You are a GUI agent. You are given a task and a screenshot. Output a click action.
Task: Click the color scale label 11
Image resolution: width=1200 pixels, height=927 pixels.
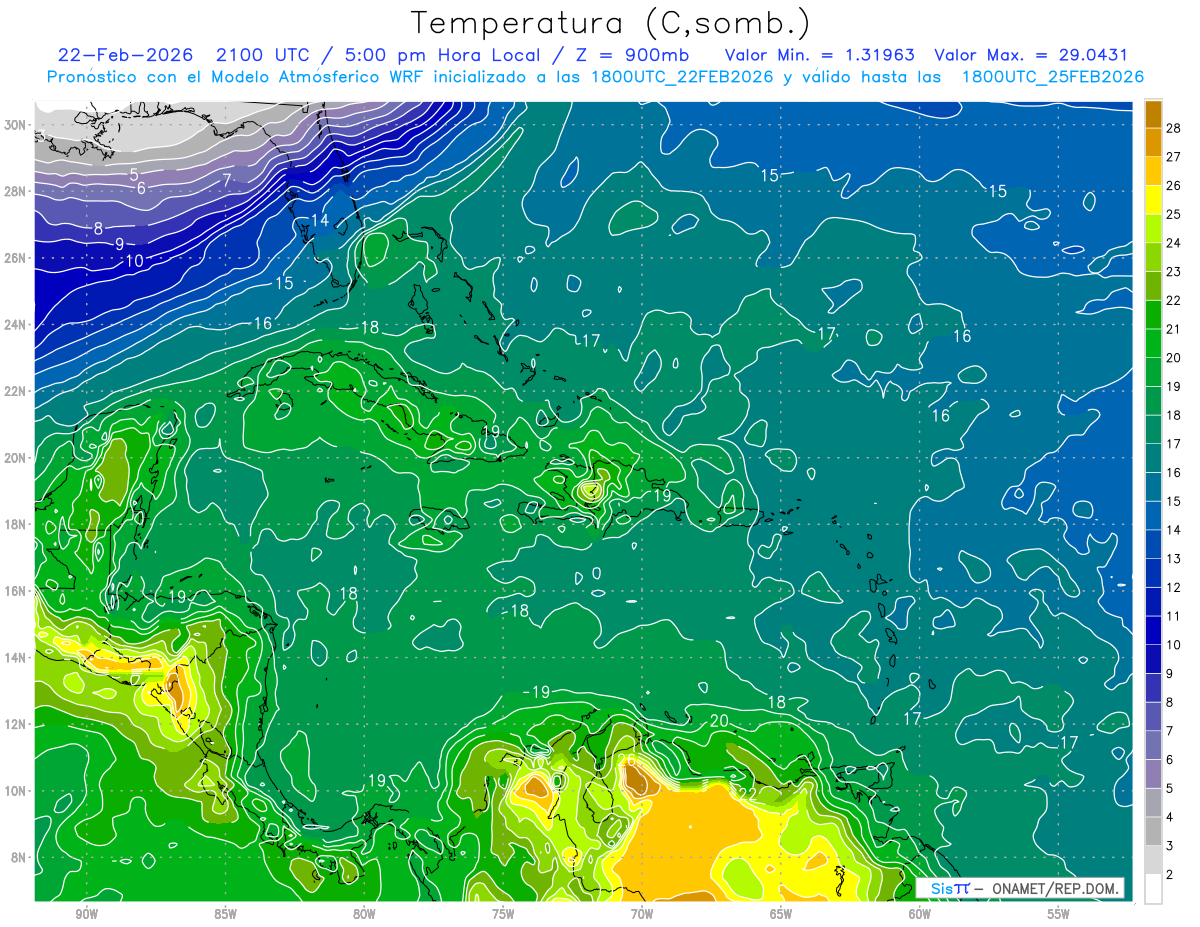click(1174, 616)
